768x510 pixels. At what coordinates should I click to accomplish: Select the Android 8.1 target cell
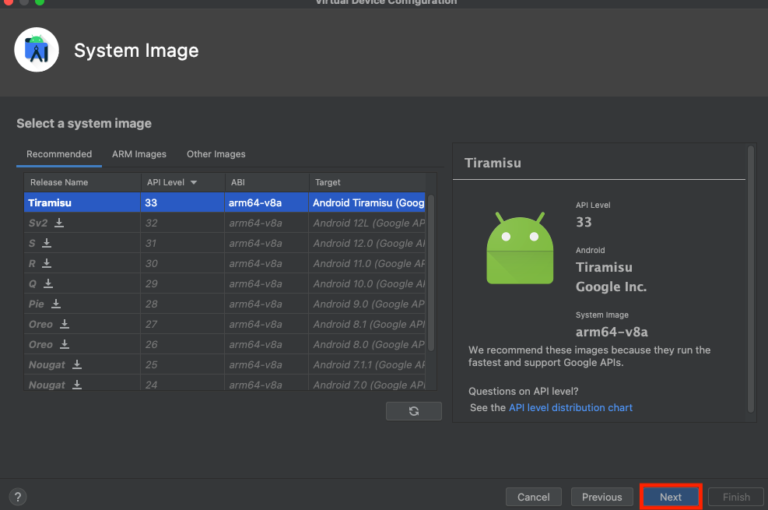pos(367,324)
